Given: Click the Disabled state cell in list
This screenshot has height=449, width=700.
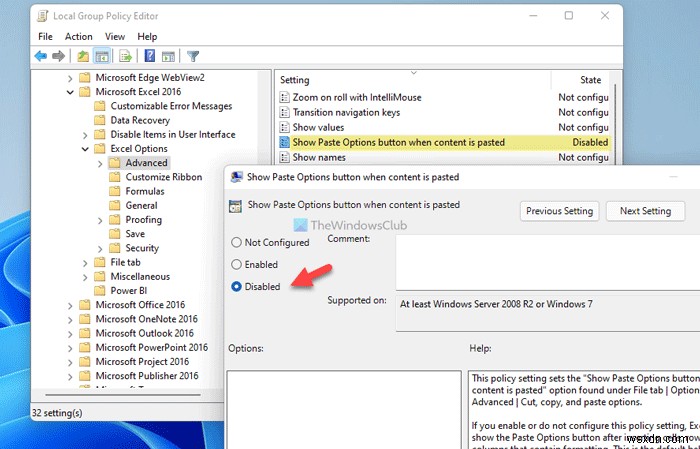Looking at the screenshot, I should [x=590, y=142].
